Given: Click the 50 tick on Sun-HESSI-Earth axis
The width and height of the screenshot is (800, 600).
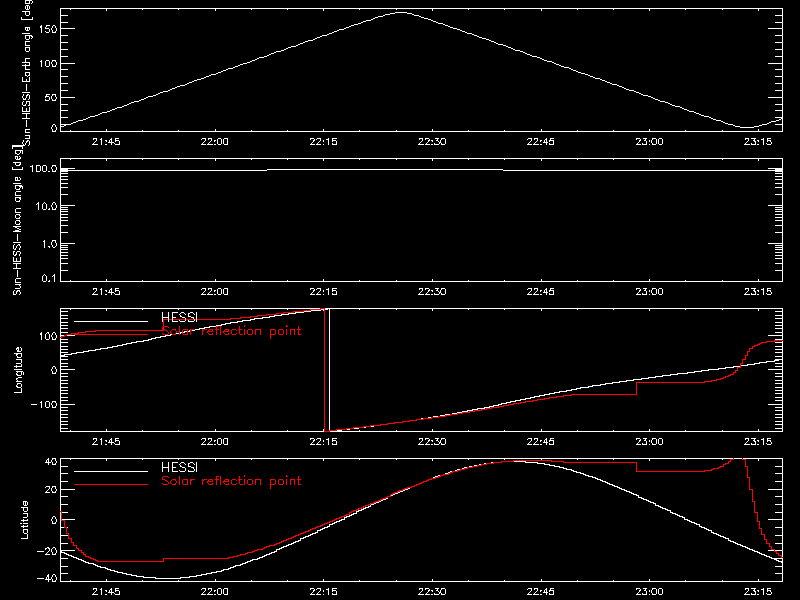Looking at the screenshot, I should click(51, 97).
